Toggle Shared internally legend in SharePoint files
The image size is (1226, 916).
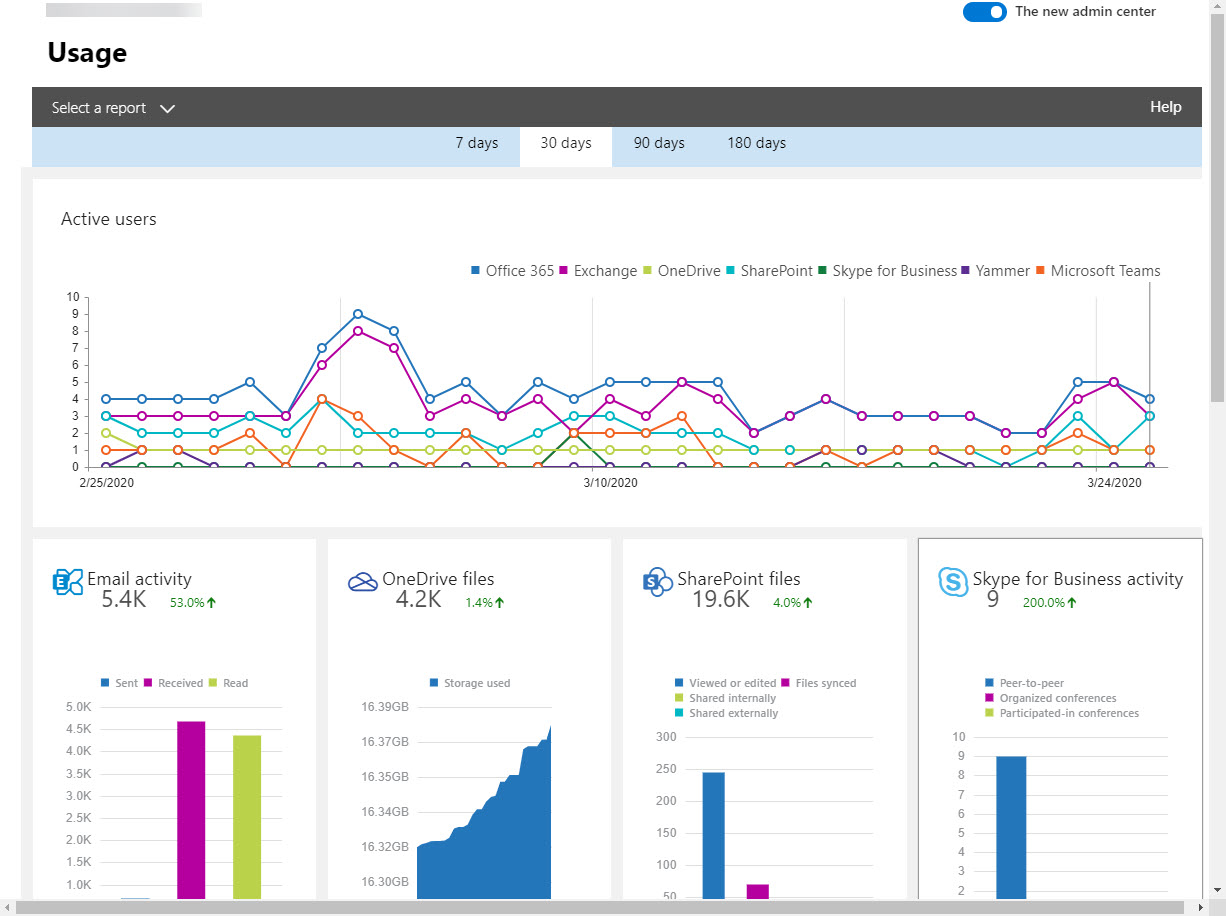(725, 698)
